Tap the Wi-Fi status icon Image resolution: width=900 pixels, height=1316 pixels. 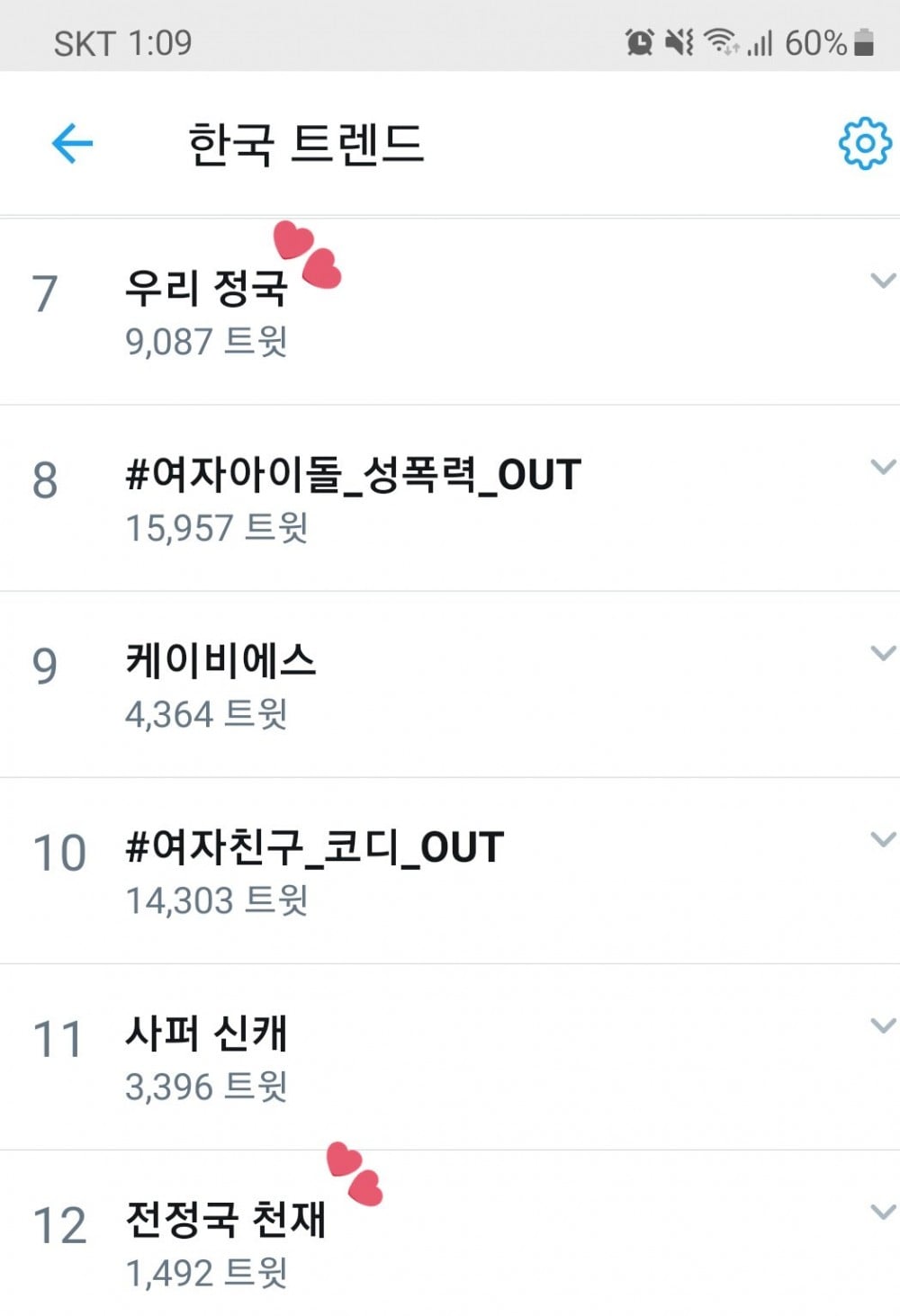[x=720, y=42]
